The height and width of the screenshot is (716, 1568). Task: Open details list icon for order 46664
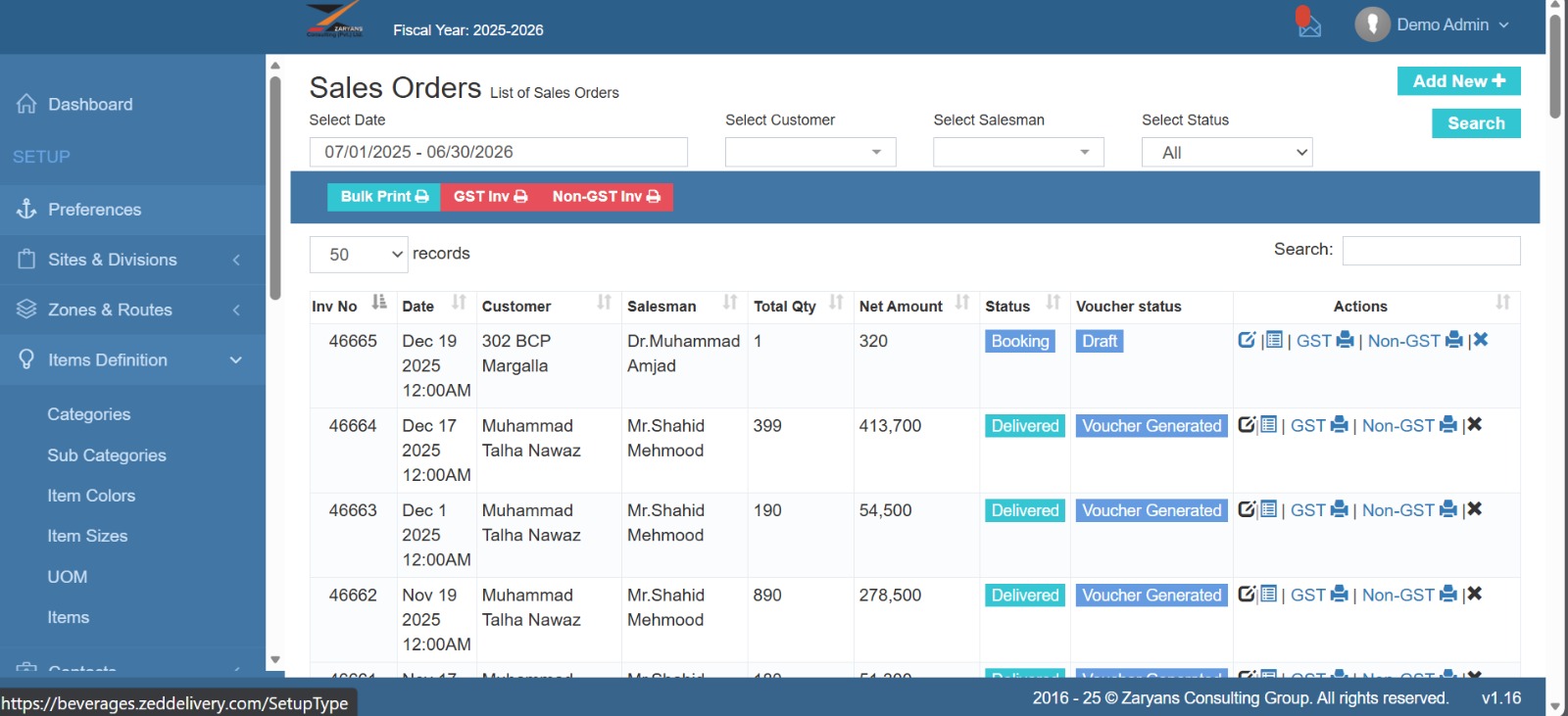[x=1269, y=425]
